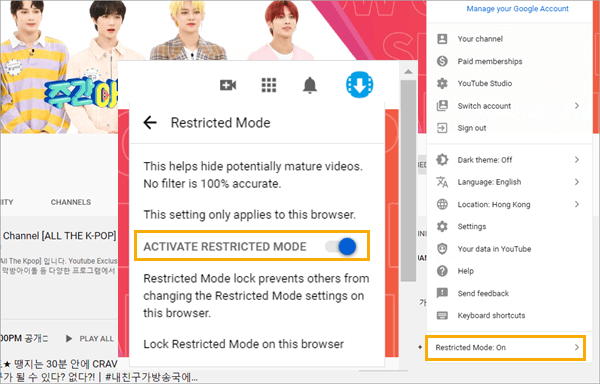Click the Dark theme icon
This screenshot has height=384, width=600.
[x=442, y=159]
